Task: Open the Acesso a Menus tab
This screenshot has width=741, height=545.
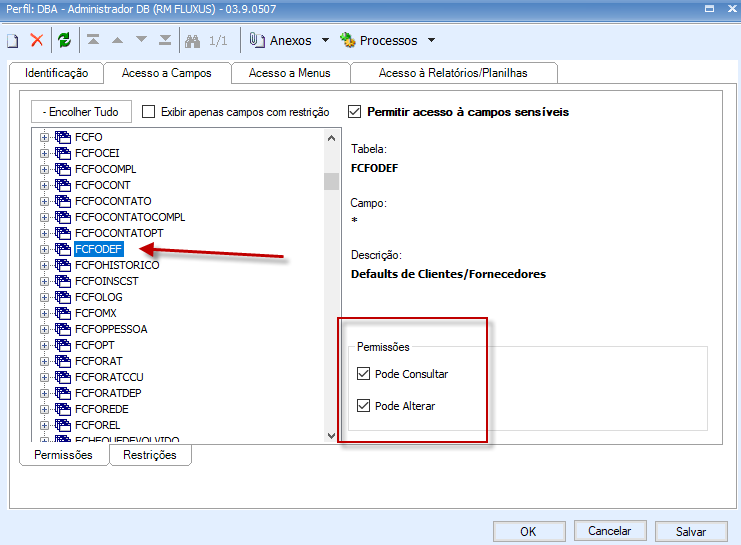Action: 290,73
